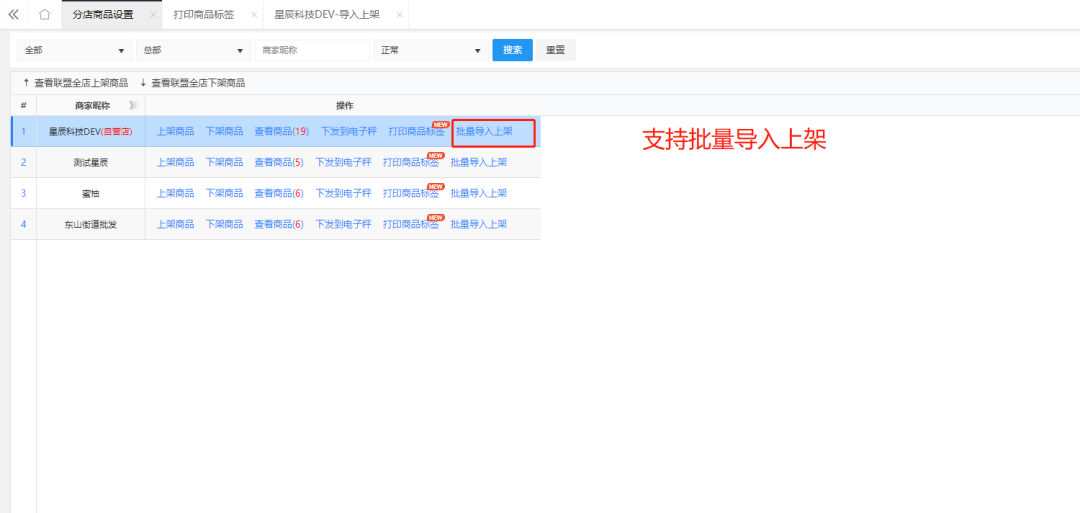The image size is (1080, 513).
Task: View 查看联盟全店上架商品 with up arrow
Action: 75,83
